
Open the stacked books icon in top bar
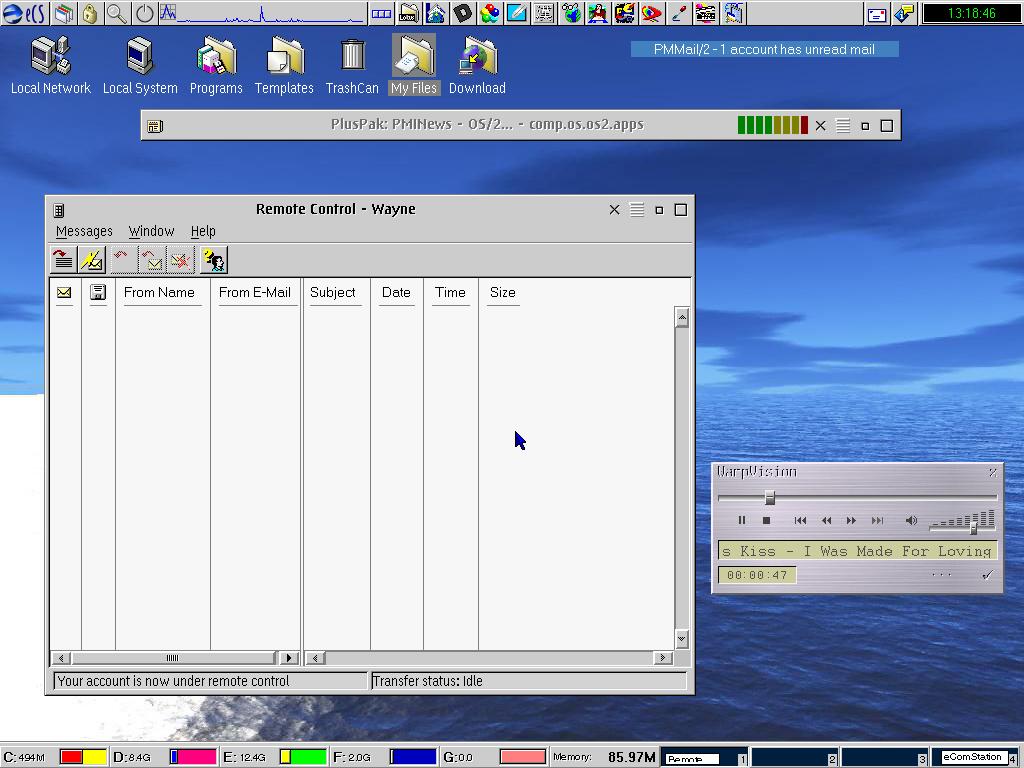pos(64,13)
